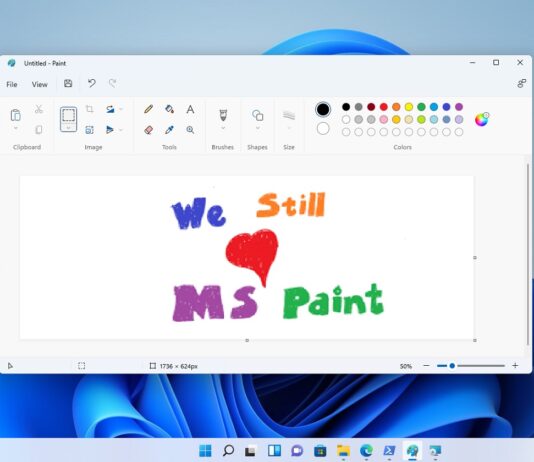The height and width of the screenshot is (462, 534).
Task: Click the Redo arrow
Action: coord(112,83)
